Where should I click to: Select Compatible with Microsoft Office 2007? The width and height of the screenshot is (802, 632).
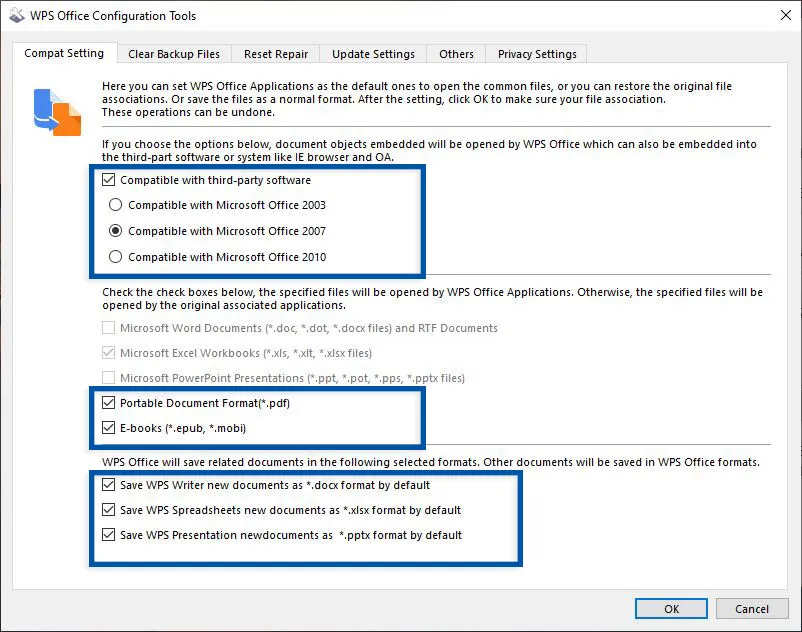point(115,231)
